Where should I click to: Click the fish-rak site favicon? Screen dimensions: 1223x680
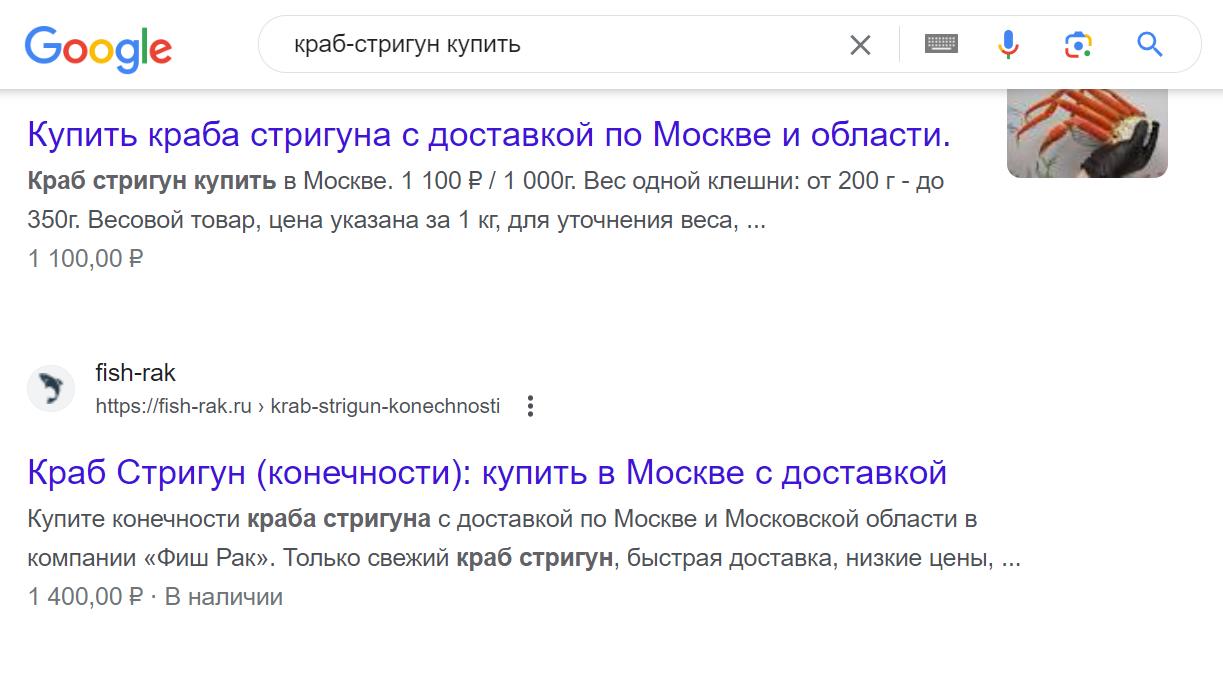pos(51,388)
